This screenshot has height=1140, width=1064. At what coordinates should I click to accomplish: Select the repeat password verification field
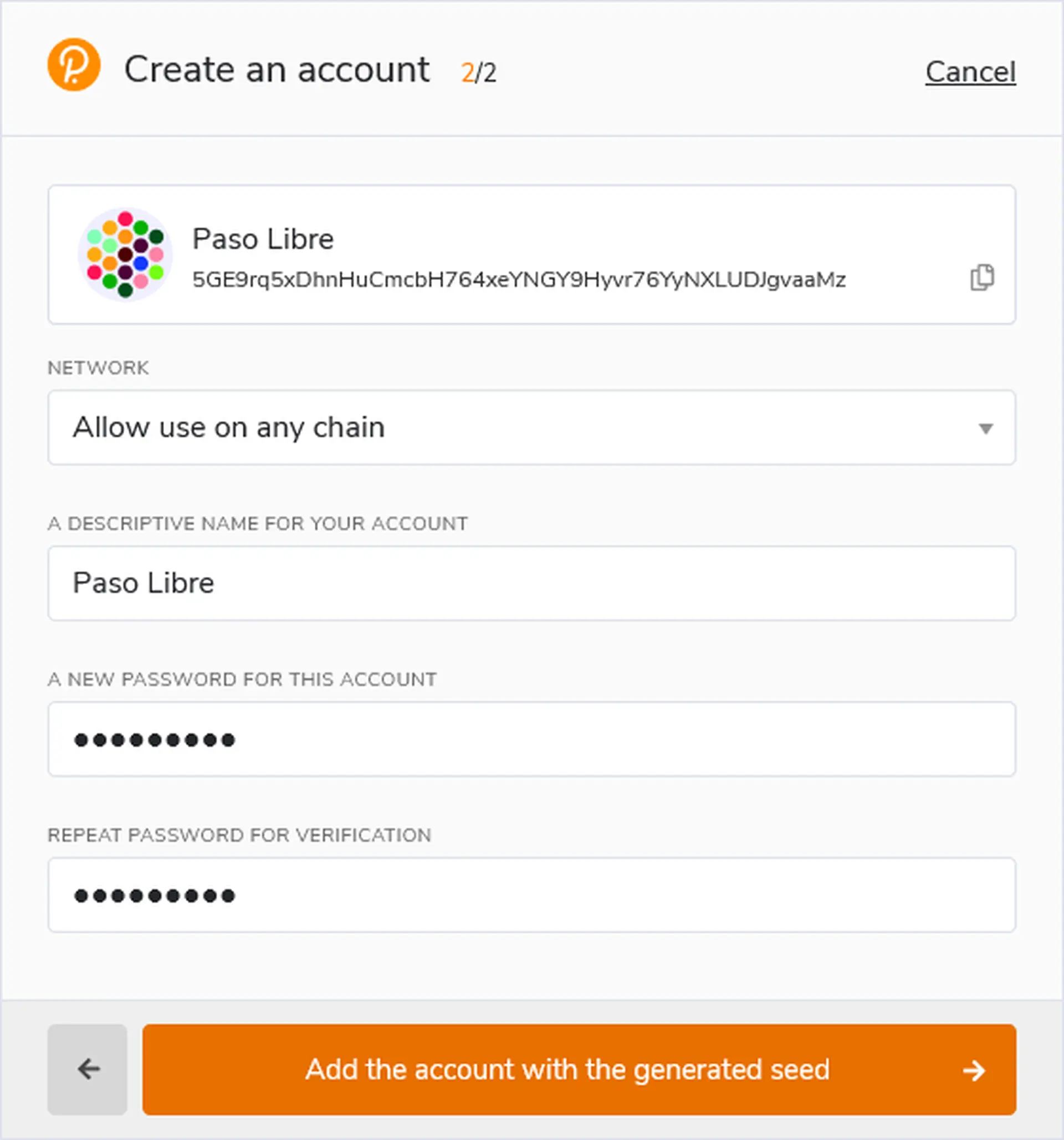pos(531,895)
